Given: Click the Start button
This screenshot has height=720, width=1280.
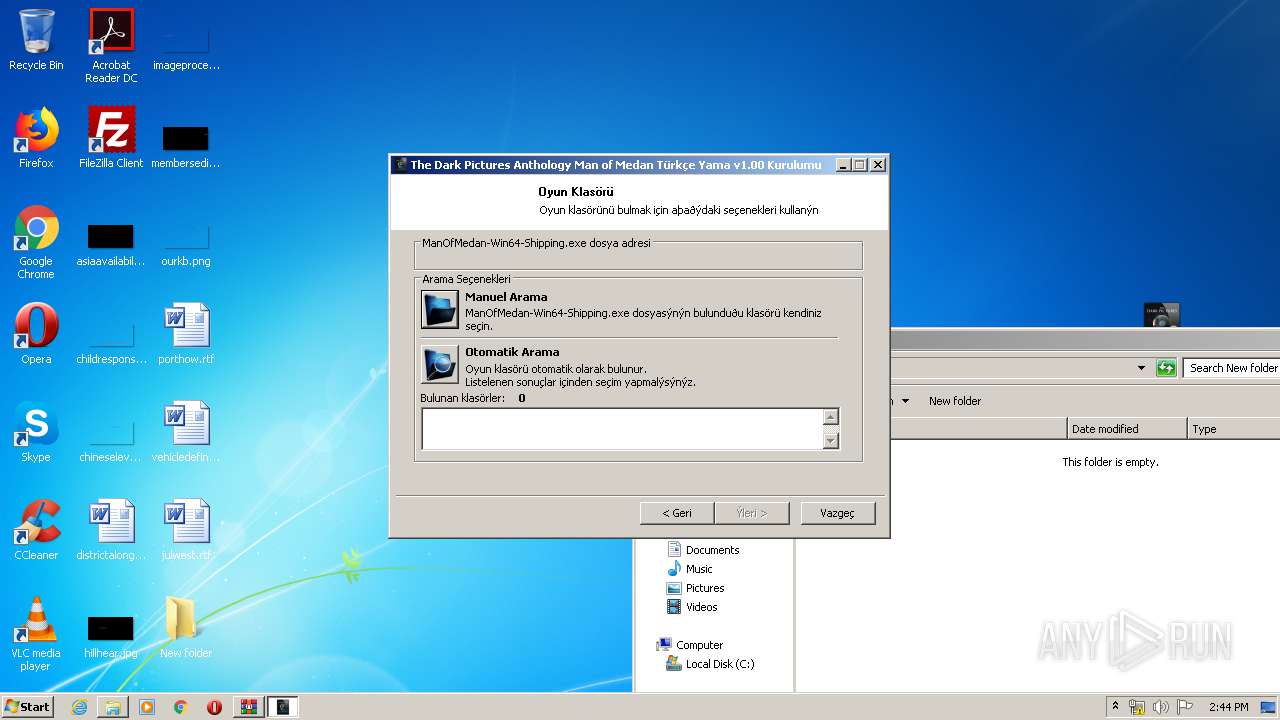Looking at the screenshot, I should click(x=28, y=707).
